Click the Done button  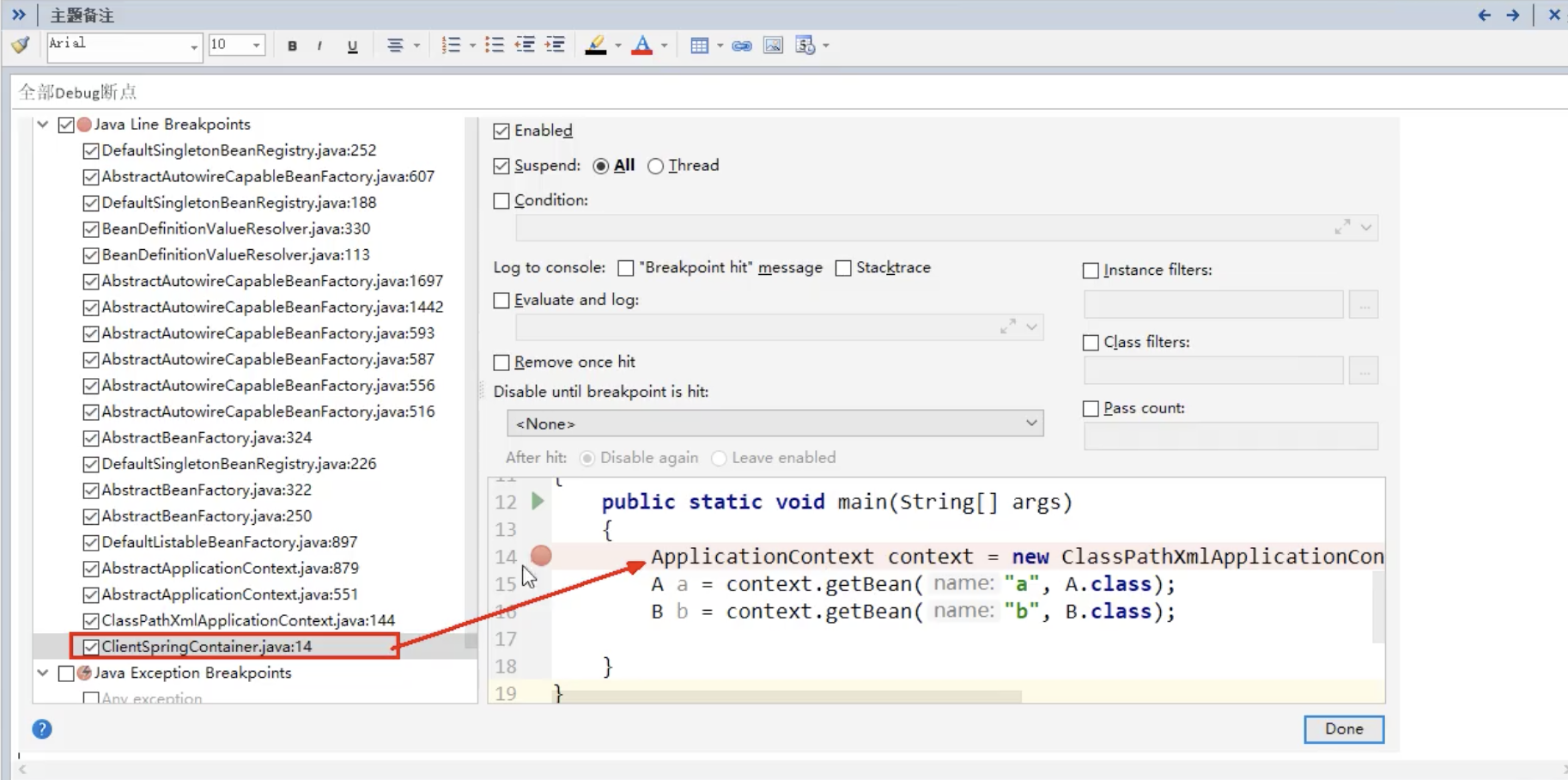(x=1344, y=729)
